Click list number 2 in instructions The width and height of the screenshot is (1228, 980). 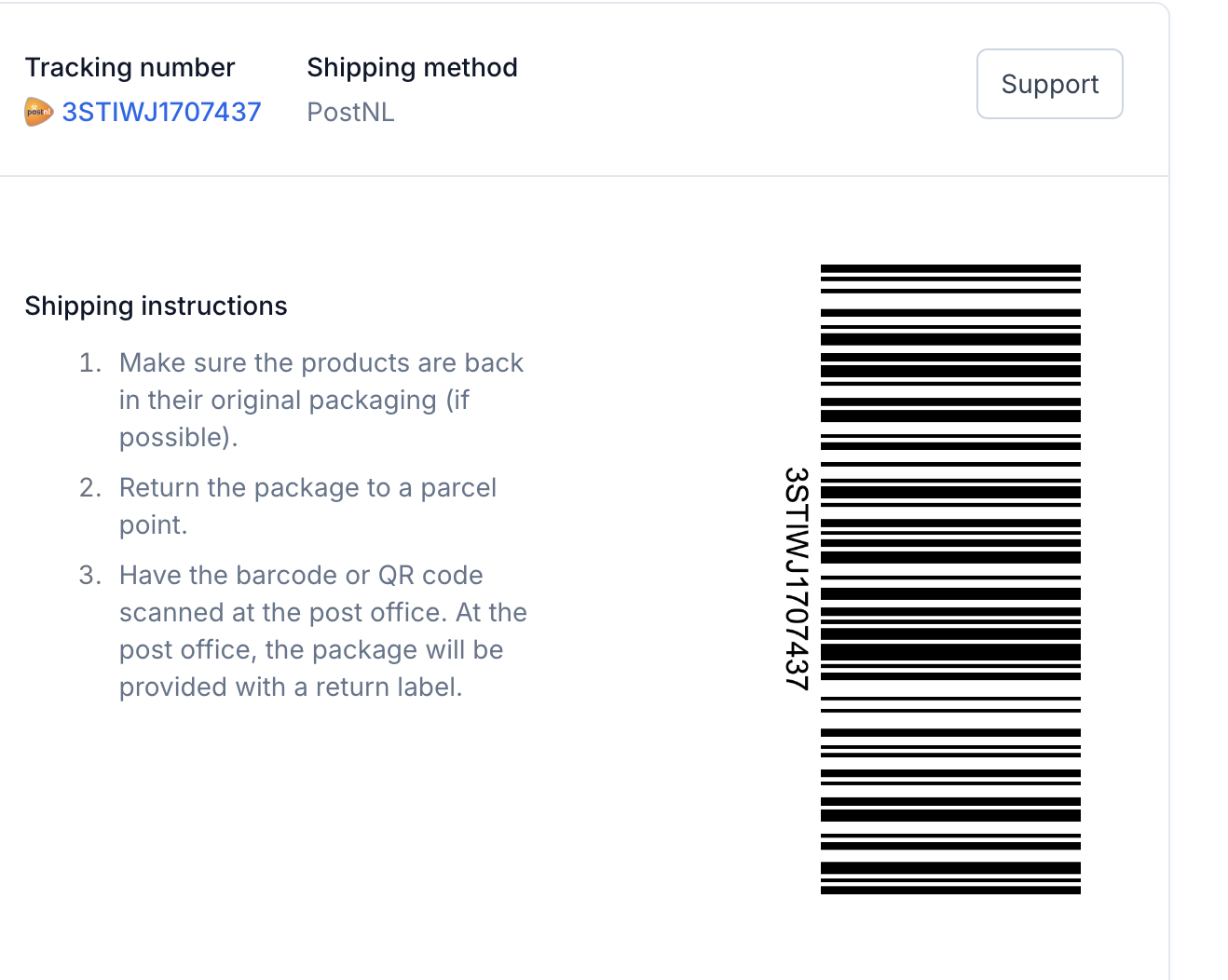click(x=89, y=487)
